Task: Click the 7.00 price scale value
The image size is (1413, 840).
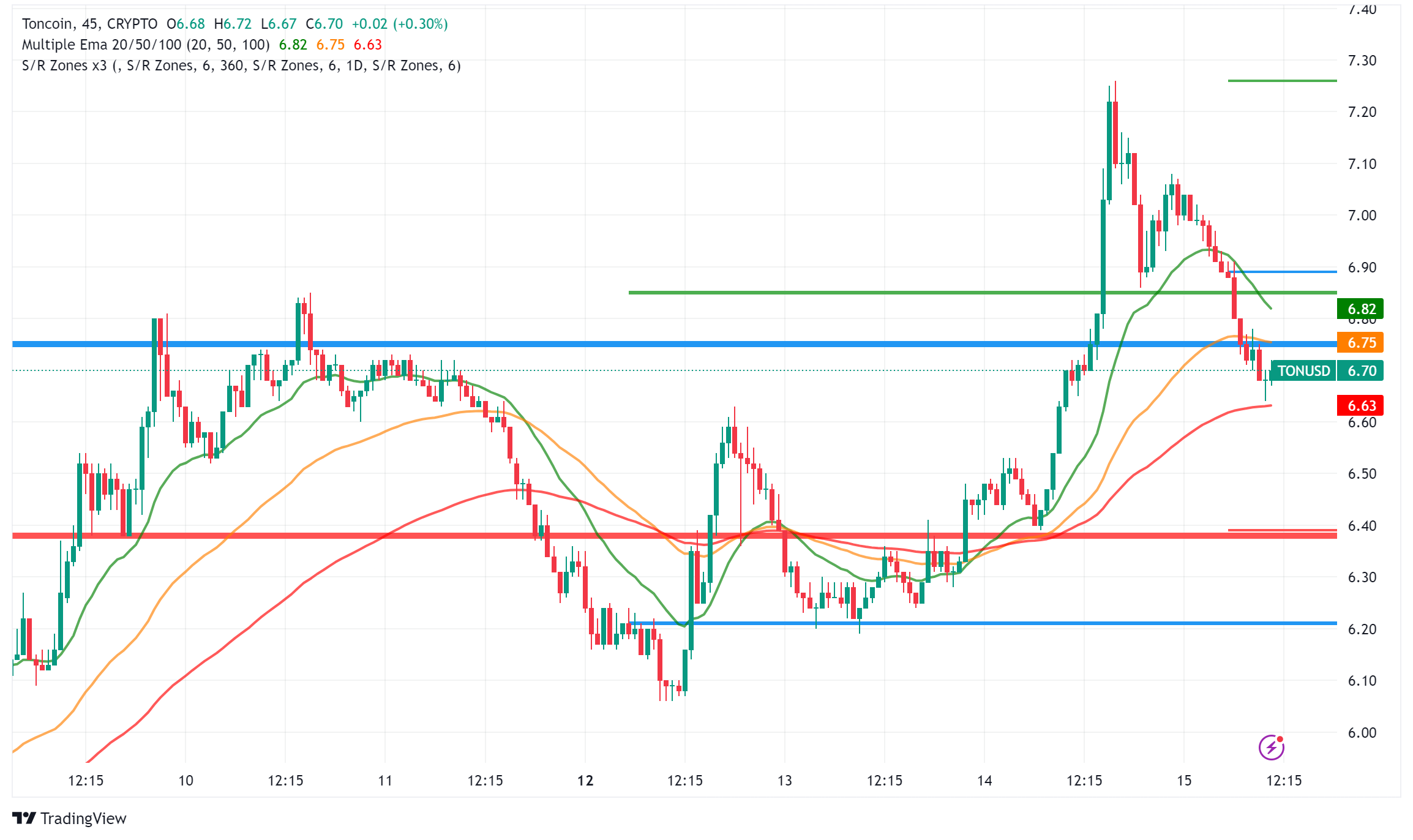Action: [1362, 216]
